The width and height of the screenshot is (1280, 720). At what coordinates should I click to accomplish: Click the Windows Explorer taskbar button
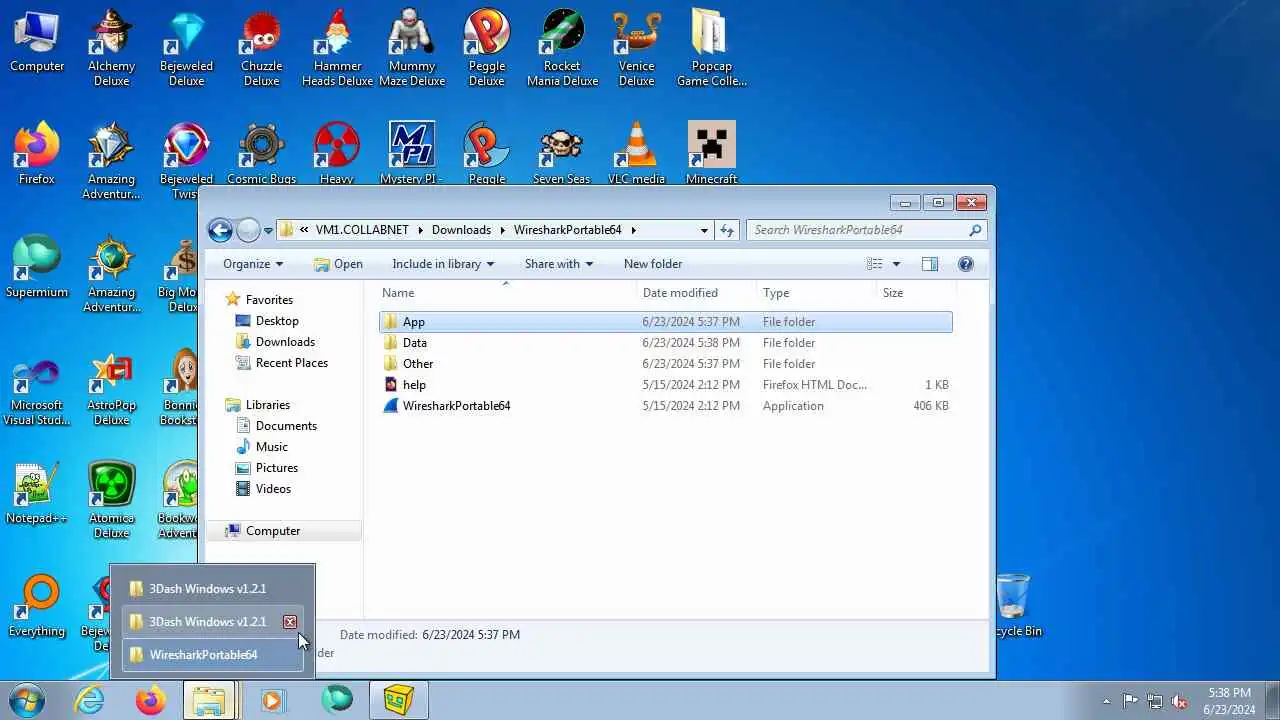(x=209, y=700)
